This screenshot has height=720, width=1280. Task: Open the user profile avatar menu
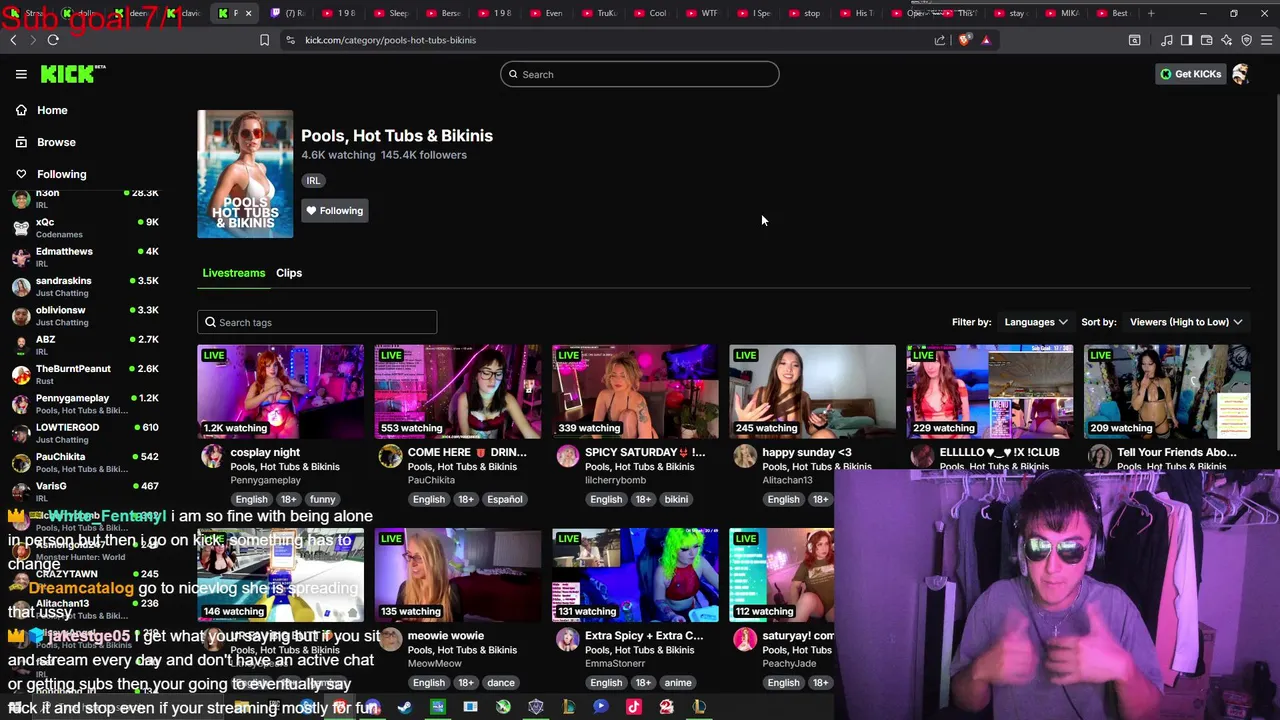[1240, 74]
